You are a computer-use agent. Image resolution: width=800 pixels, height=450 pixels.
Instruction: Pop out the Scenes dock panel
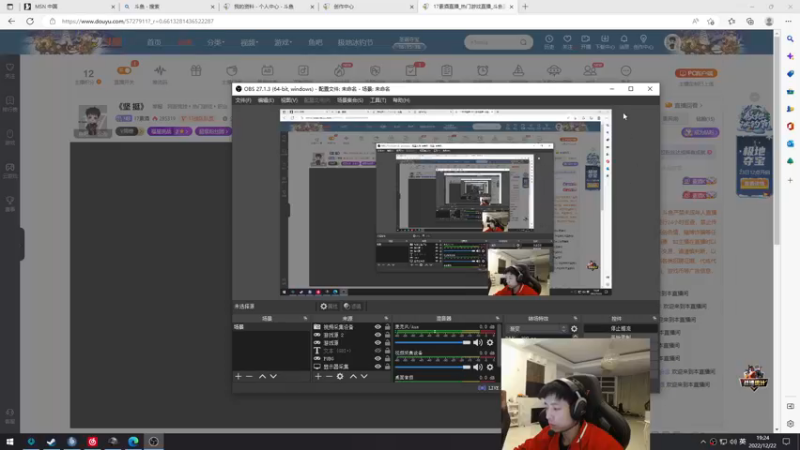(305, 318)
